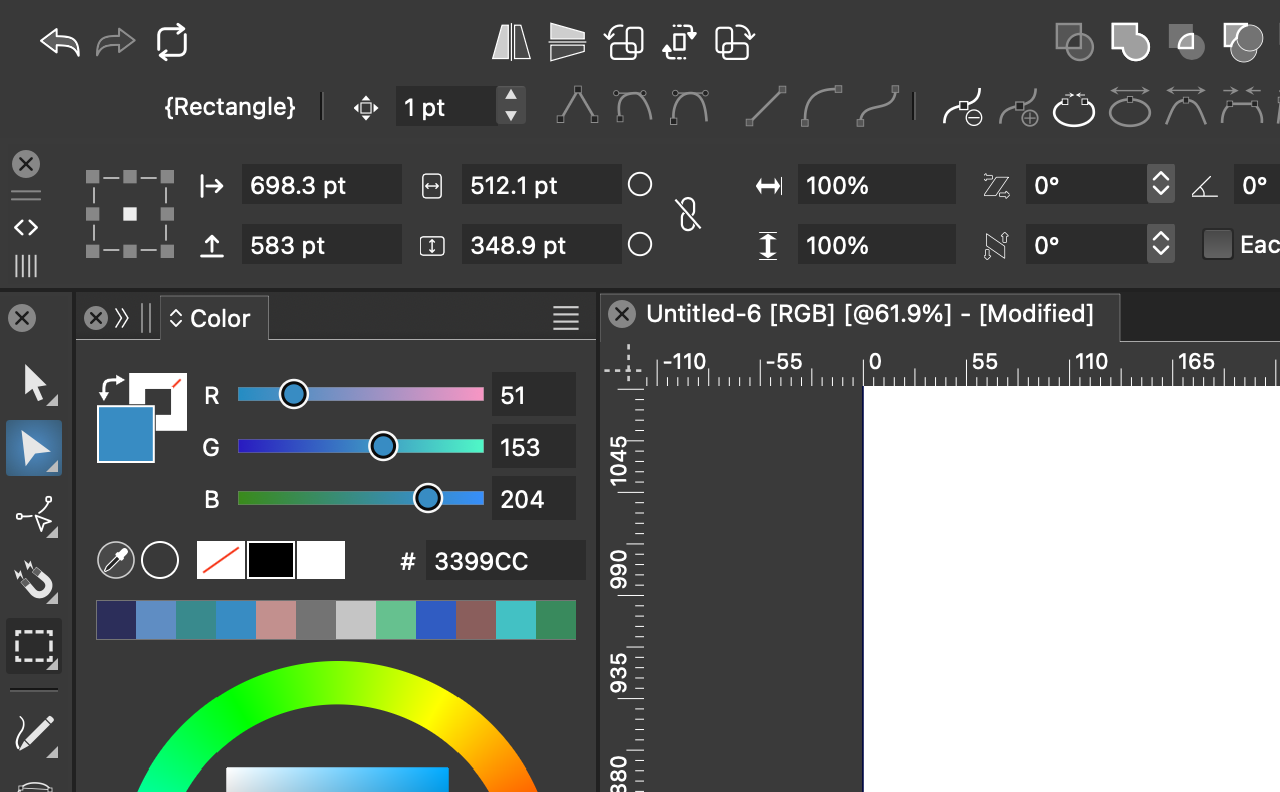
Task: Select the circle radio next to width field
Action: click(640, 185)
